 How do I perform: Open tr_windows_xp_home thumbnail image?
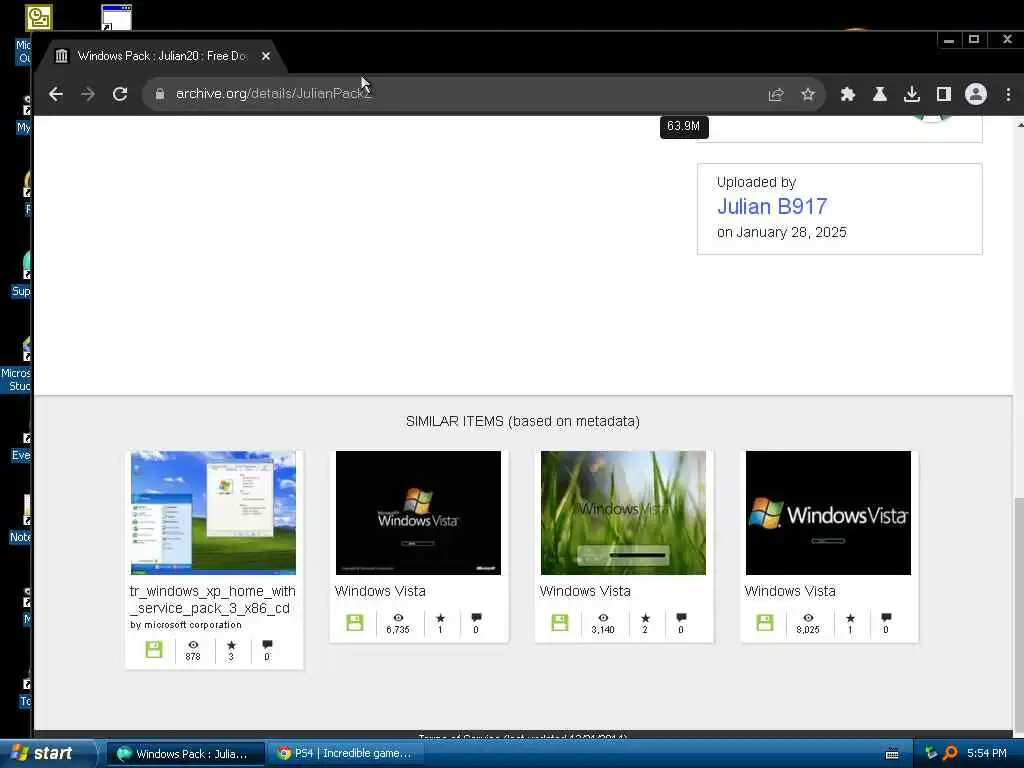click(214, 513)
